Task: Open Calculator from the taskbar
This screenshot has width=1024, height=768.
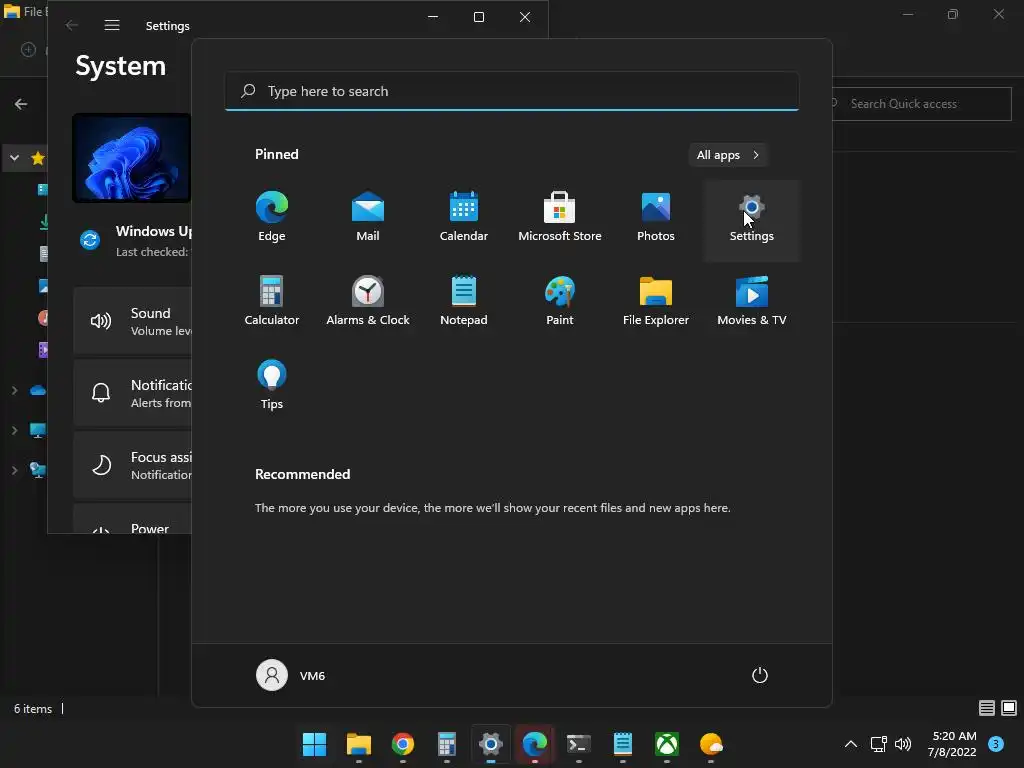Action: click(x=447, y=744)
